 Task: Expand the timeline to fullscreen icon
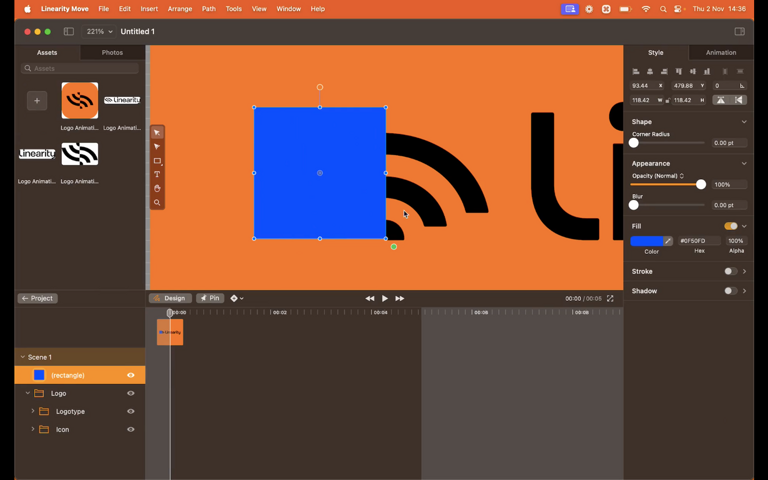(x=610, y=298)
